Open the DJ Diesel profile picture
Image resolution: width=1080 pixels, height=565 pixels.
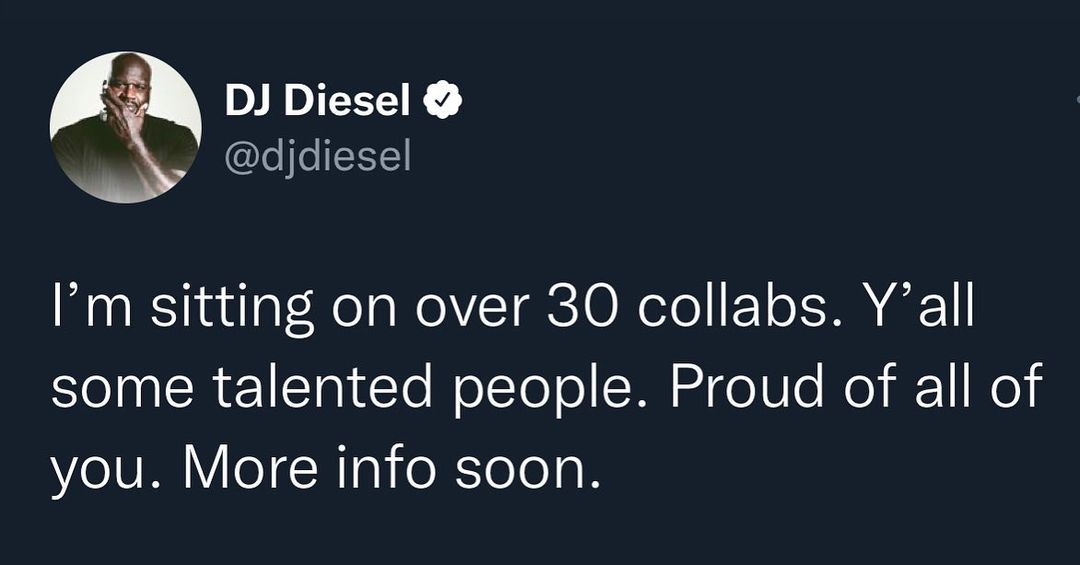pyautogui.click(x=125, y=127)
